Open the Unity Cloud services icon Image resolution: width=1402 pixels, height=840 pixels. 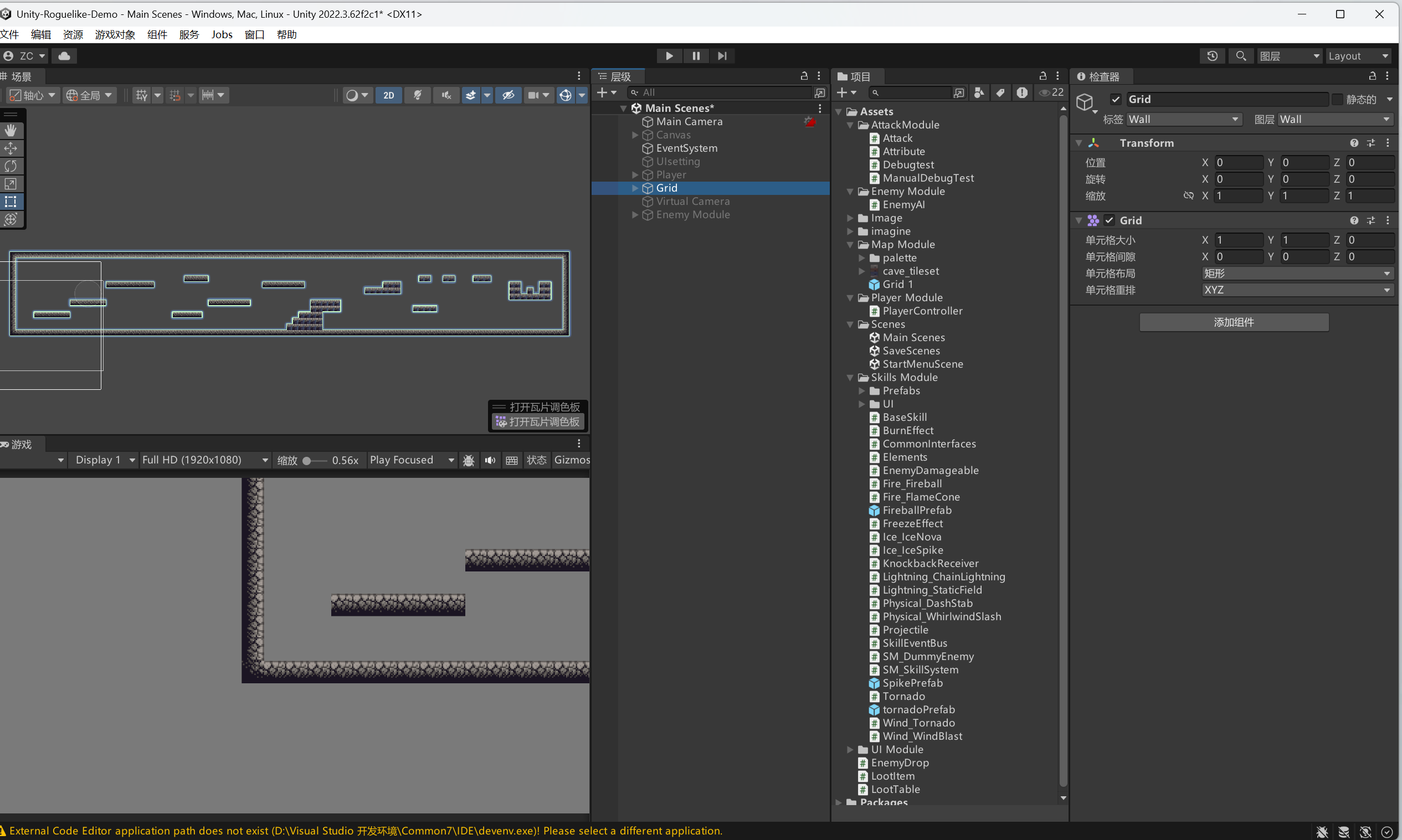[65, 55]
